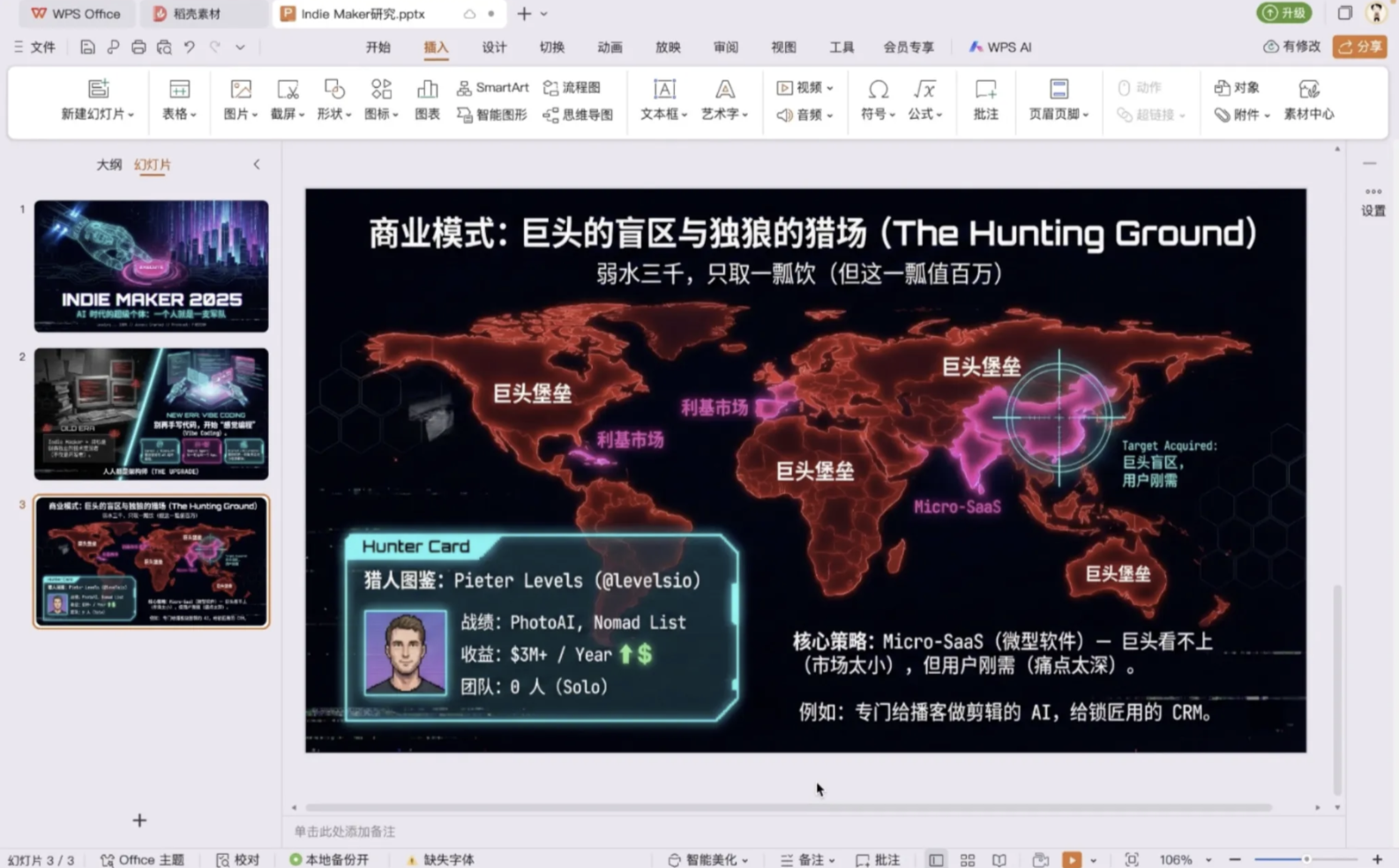Insert a Text Box (文本框)
Viewport: 1399px width, 868px height.
[663, 99]
